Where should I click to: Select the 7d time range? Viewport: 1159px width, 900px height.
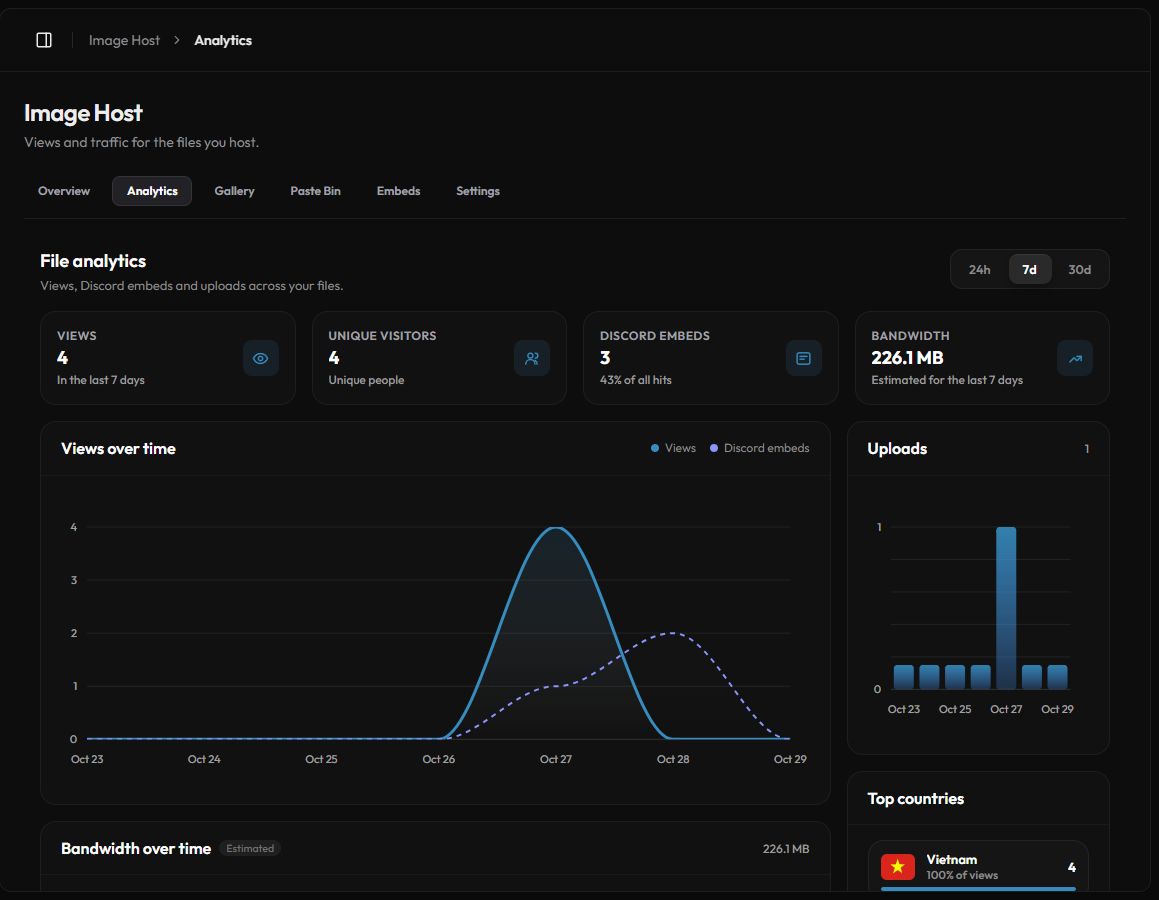(1029, 270)
